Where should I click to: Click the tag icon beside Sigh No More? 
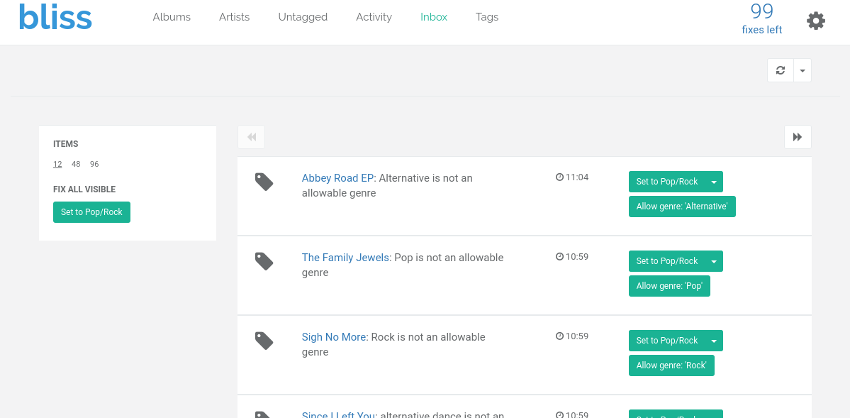(264, 341)
